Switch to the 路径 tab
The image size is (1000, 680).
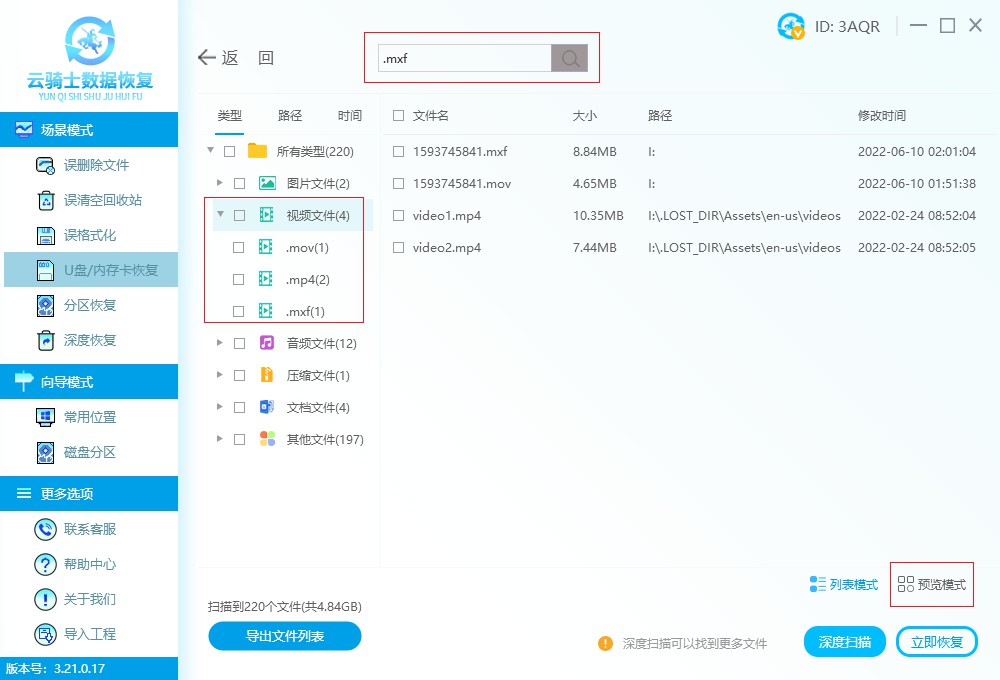pyautogui.click(x=289, y=115)
